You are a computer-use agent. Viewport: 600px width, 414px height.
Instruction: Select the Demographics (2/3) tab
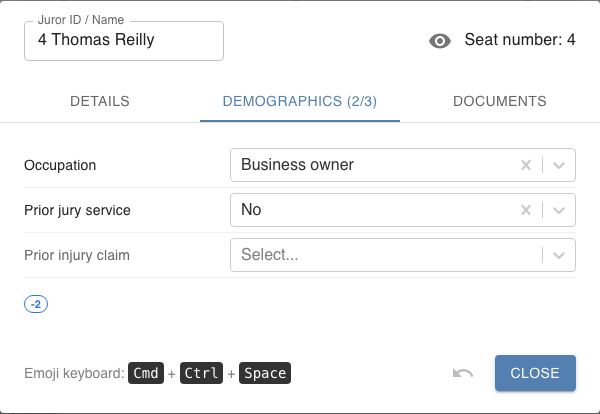[x=300, y=101]
